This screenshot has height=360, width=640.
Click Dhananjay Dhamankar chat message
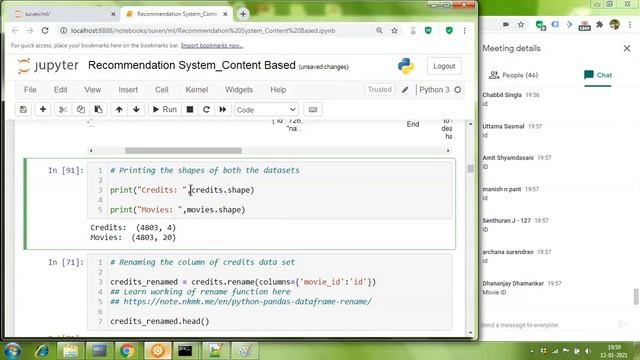(x=522, y=288)
